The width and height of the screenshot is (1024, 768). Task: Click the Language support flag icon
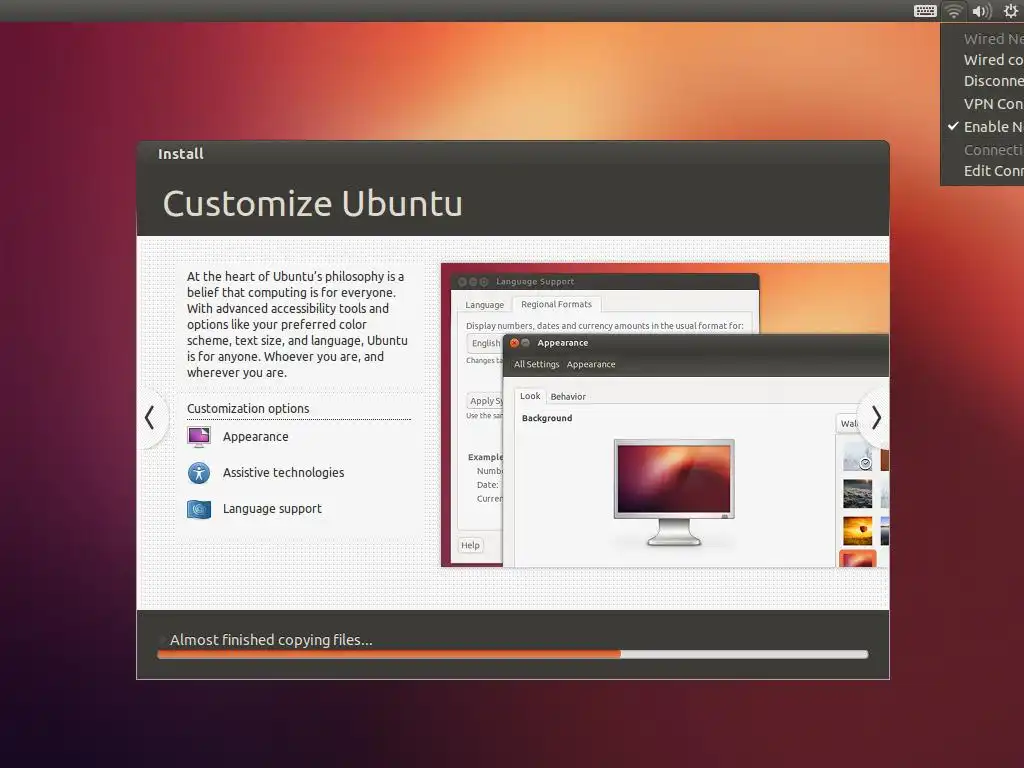click(x=199, y=509)
